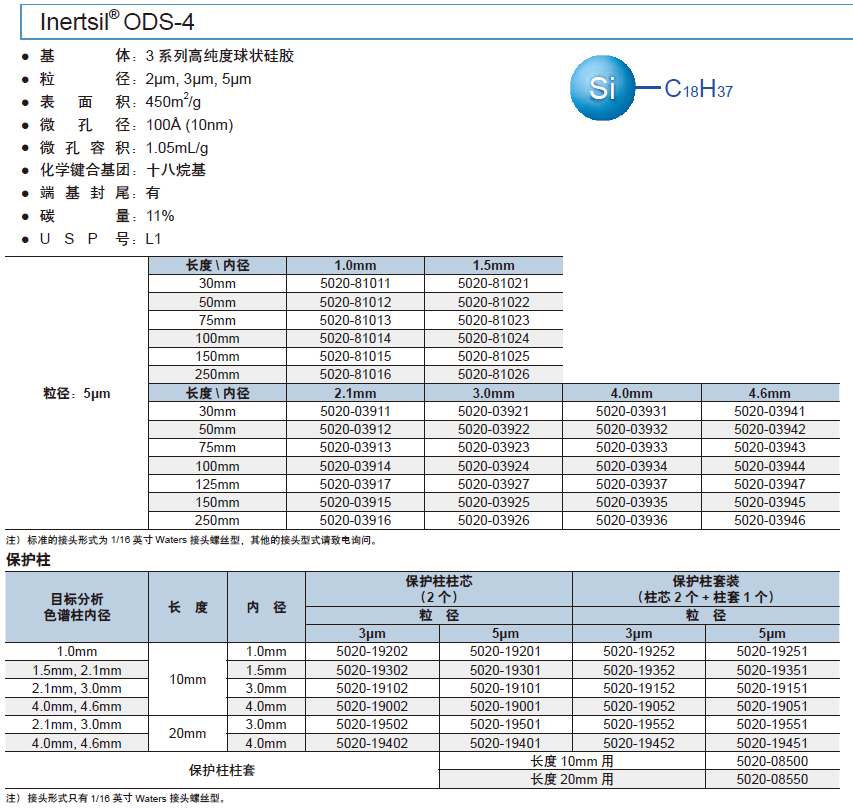This screenshot has height=811, width=853.
Task: Click holder part number 5020-08500
Action: [x=772, y=761]
